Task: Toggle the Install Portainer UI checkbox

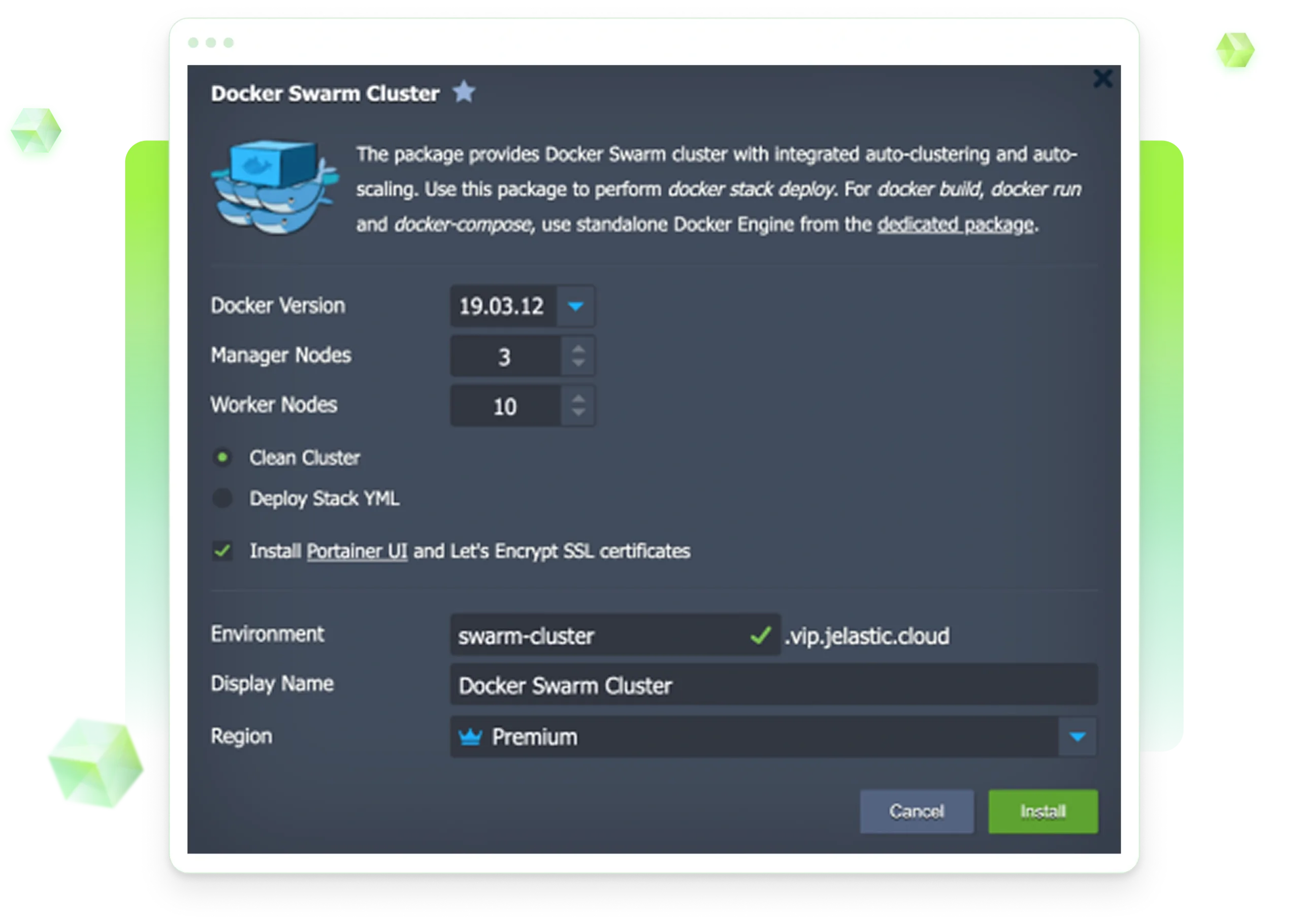Action: click(x=222, y=550)
